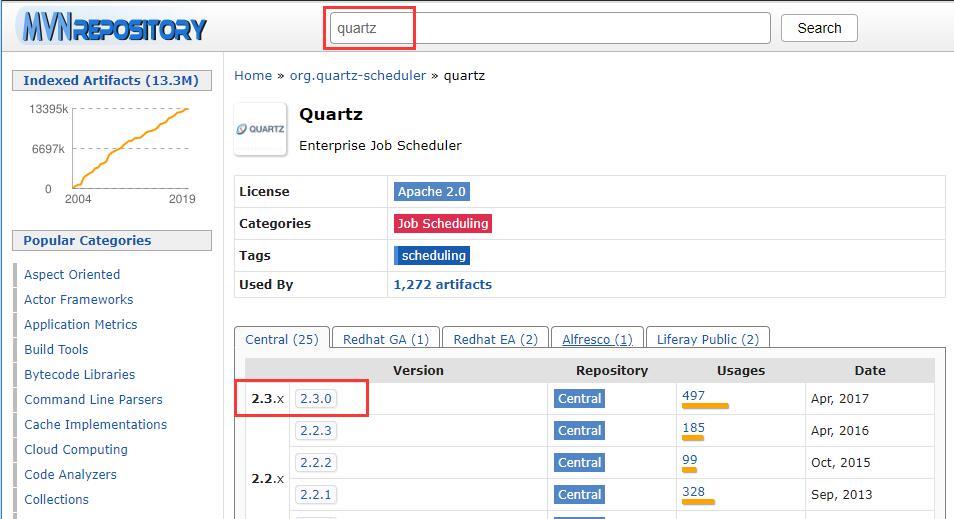Open org.quartz-scheduler breadcrumb link
Screen dimensions: 954x519
tap(358, 75)
